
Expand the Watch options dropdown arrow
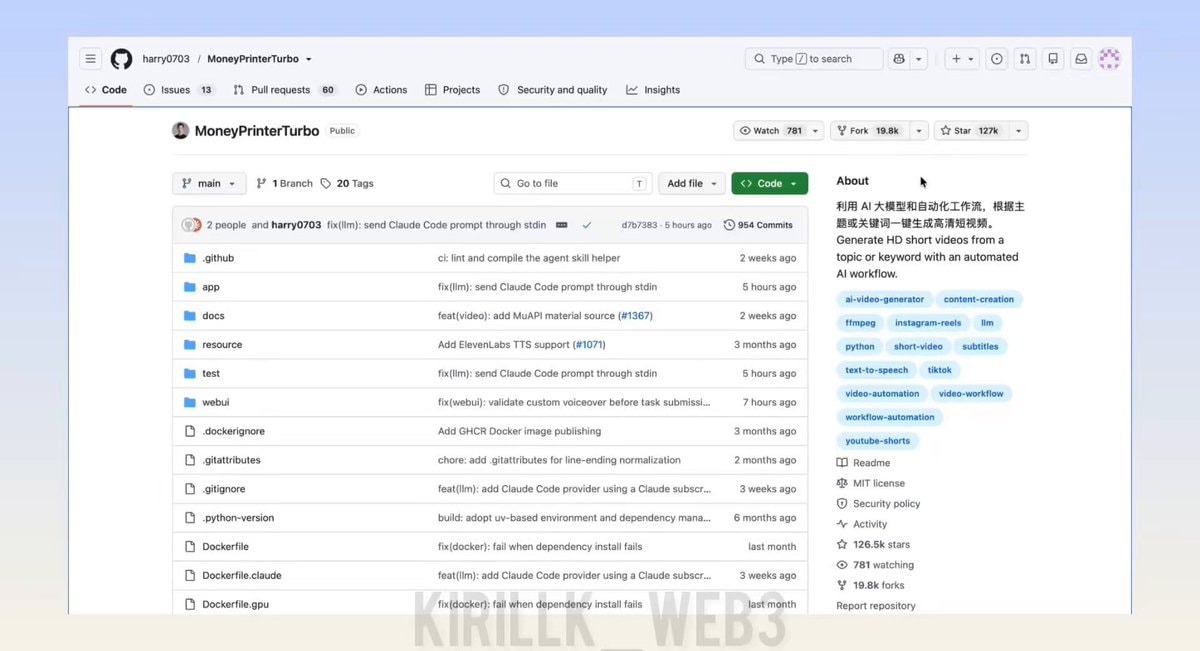click(816, 131)
